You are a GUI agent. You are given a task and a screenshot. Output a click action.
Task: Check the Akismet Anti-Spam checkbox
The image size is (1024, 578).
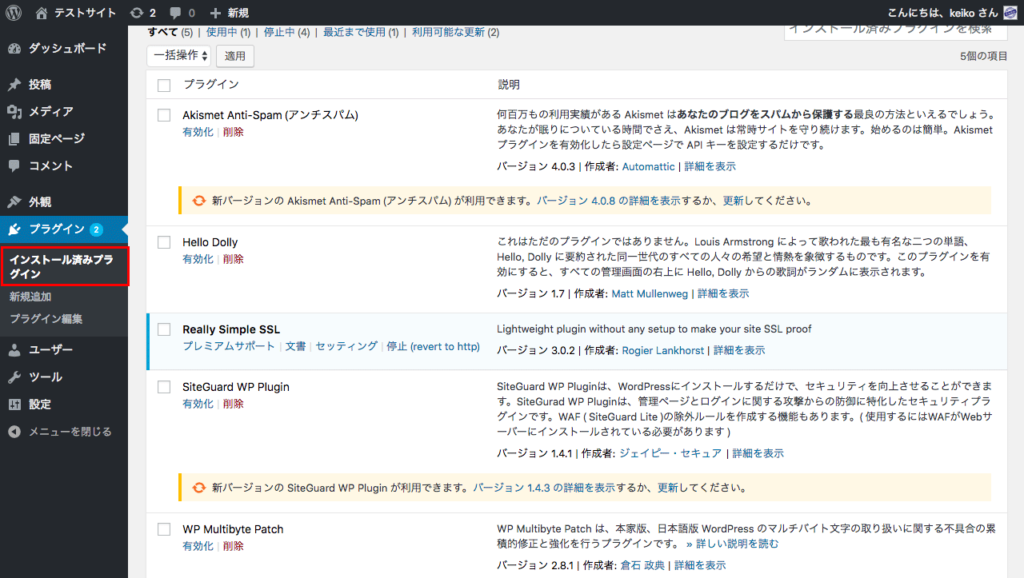[164, 116]
